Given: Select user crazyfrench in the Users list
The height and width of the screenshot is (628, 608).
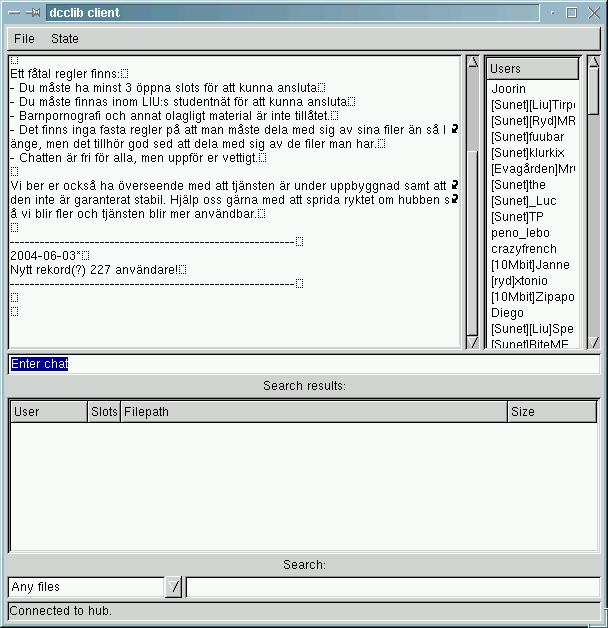Looking at the screenshot, I should coord(524,249).
